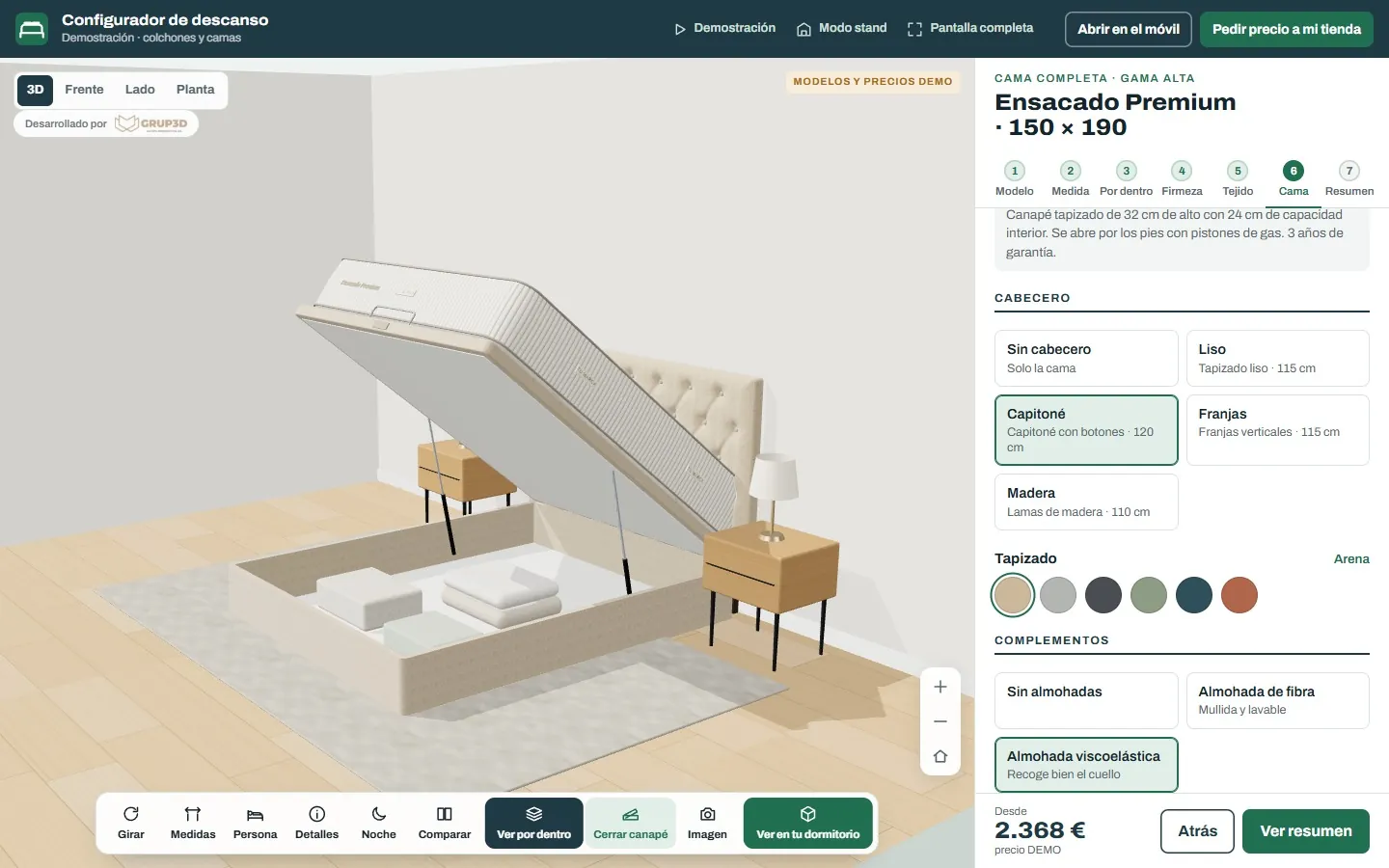Toggle Ver por dentro cutaway view
The height and width of the screenshot is (868, 1389).
533,823
